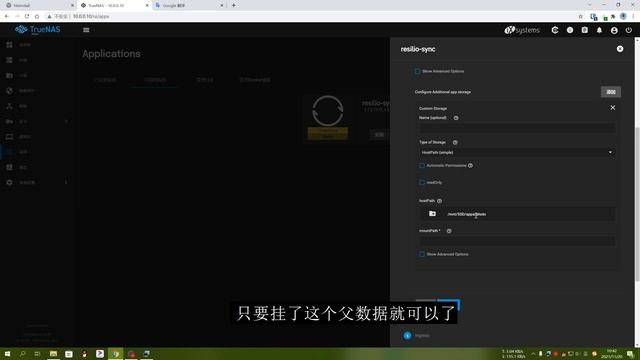
Task: Open the Reporting sidebar icon
Action: (9, 167)
